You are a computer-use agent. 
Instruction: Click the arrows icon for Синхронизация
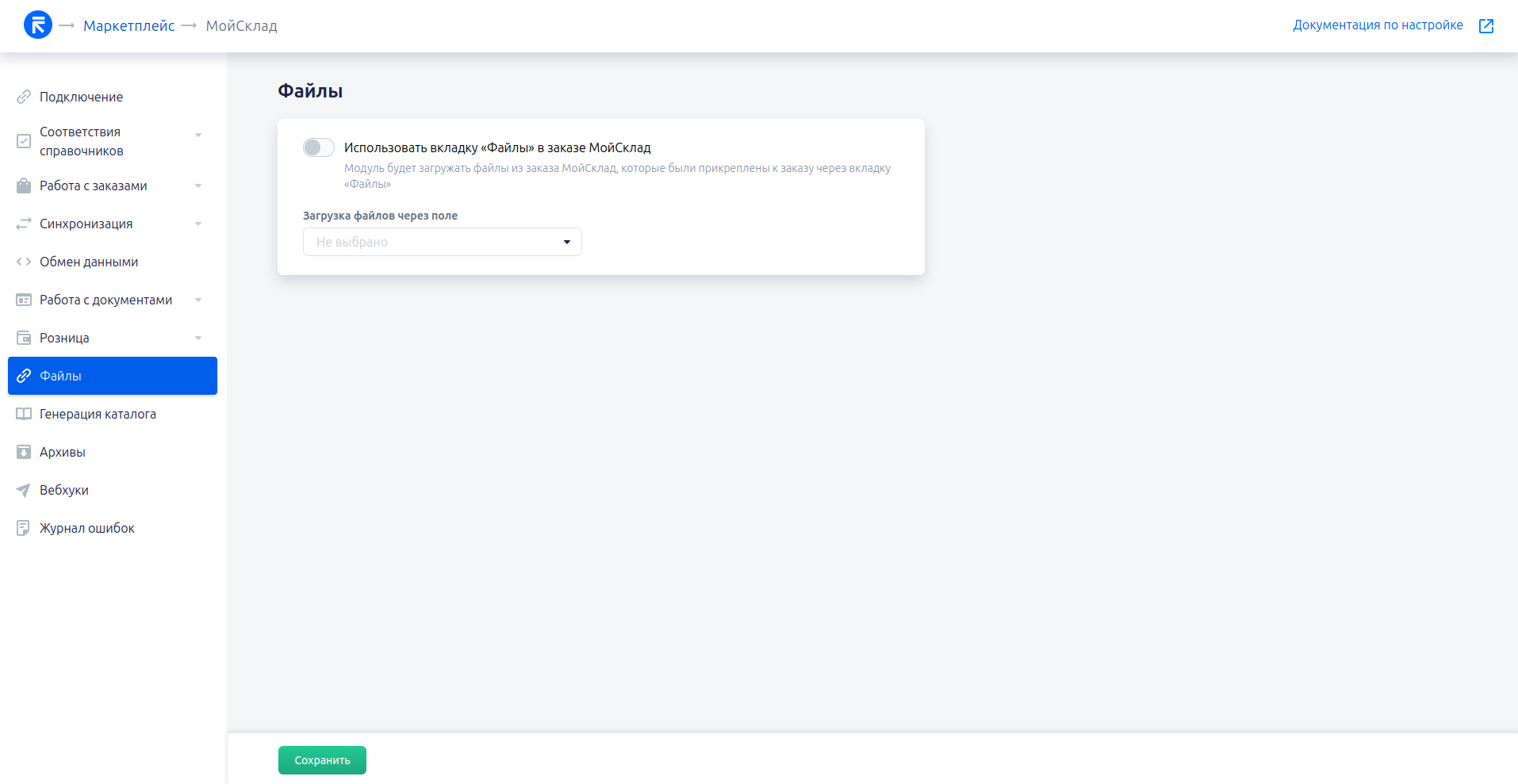click(24, 224)
